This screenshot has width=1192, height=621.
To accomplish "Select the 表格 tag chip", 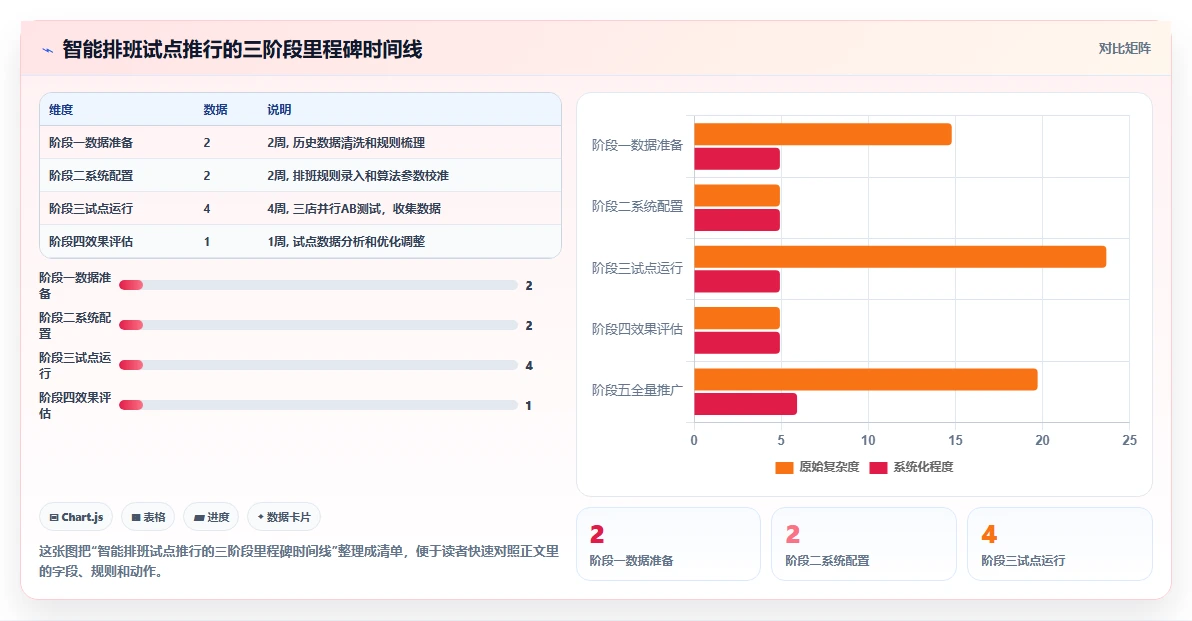I will click(x=148, y=517).
